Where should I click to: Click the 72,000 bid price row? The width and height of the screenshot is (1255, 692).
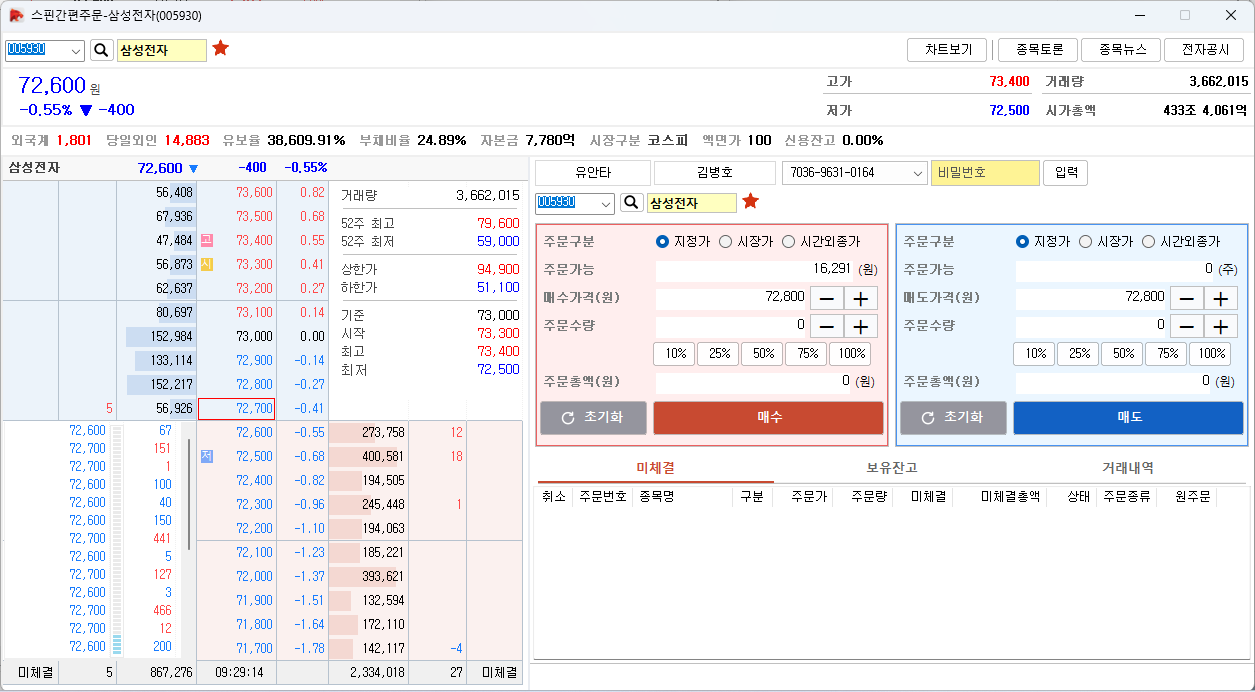(236, 576)
